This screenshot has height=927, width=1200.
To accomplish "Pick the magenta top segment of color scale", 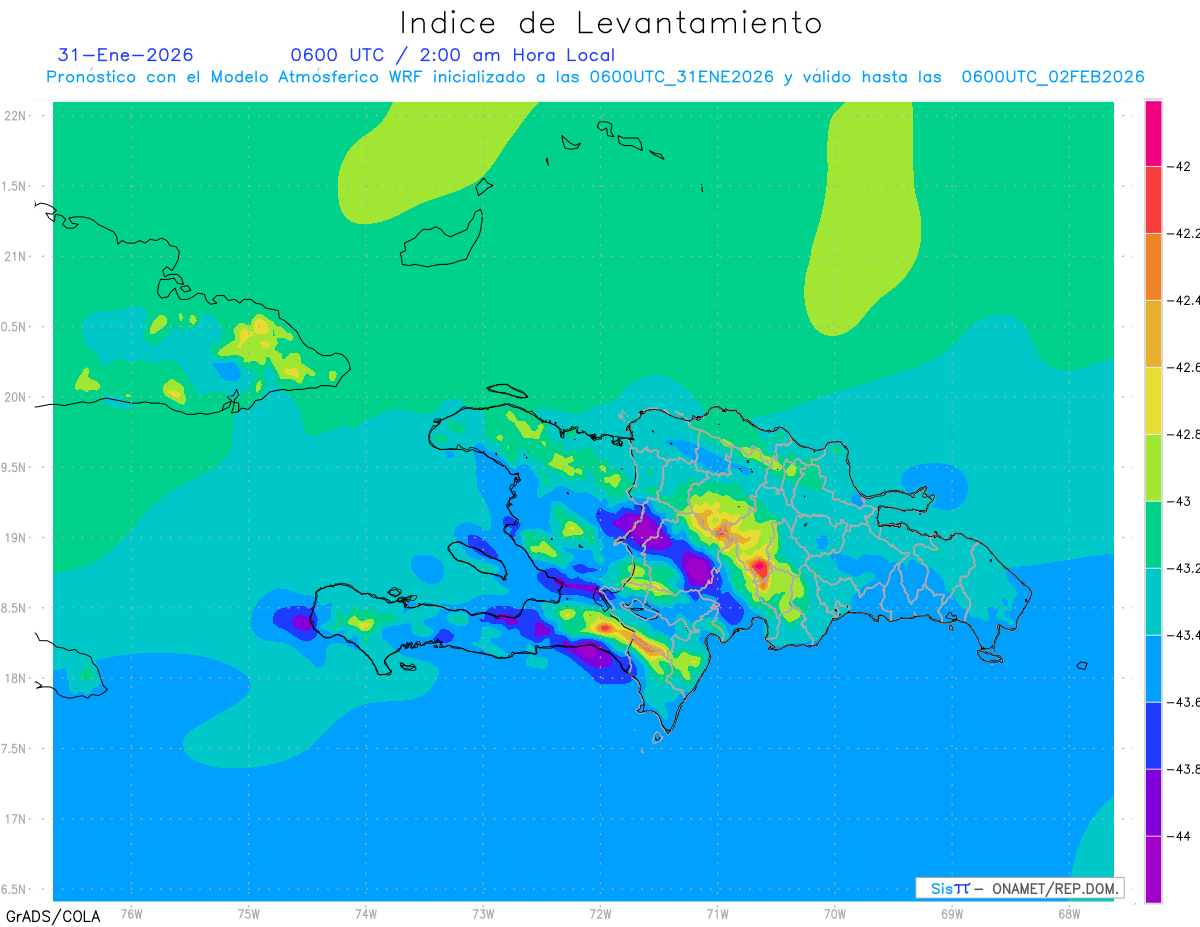I will pos(1153,133).
